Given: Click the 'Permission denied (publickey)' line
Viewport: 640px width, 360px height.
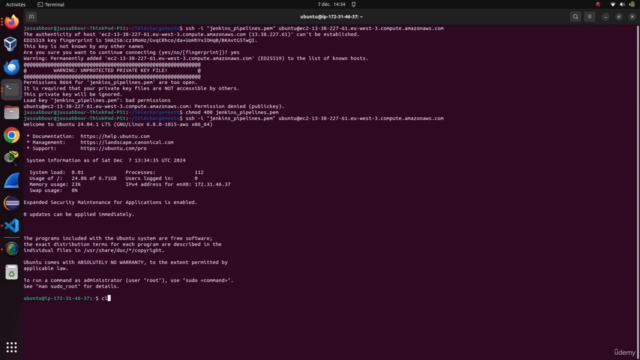Looking at the screenshot, I should 154,107.
